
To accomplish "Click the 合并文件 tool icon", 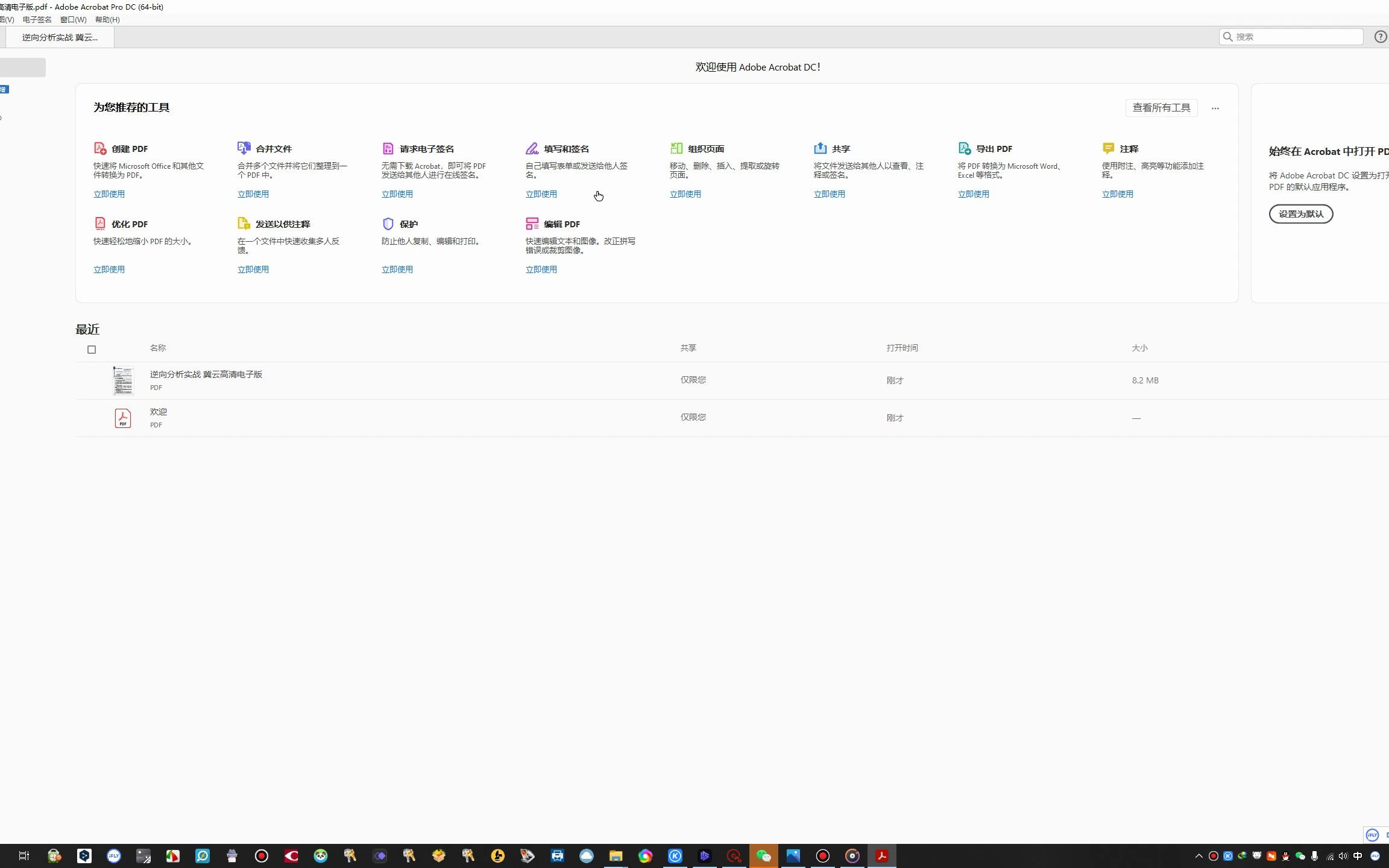I will [x=244, y=148].
